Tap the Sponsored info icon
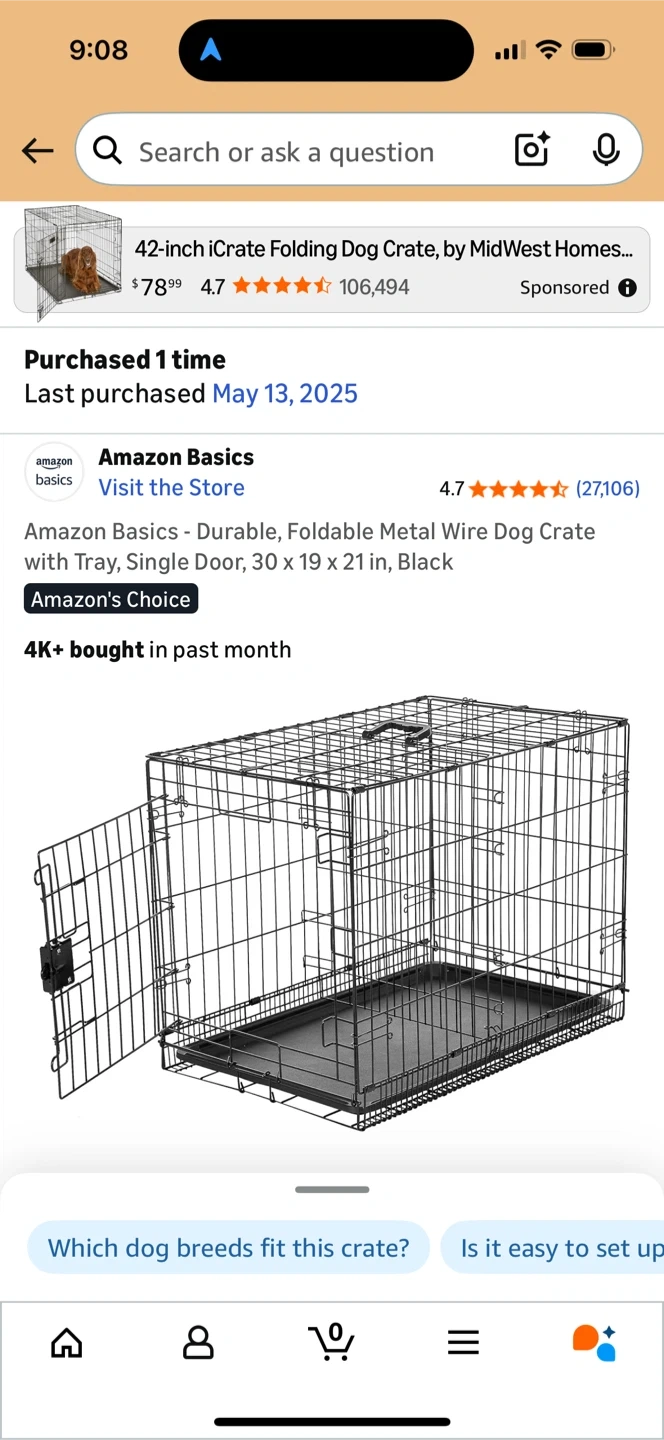The height and width of the screenshot is (1440, 664). pyautogui.click(x=627, y=288)
